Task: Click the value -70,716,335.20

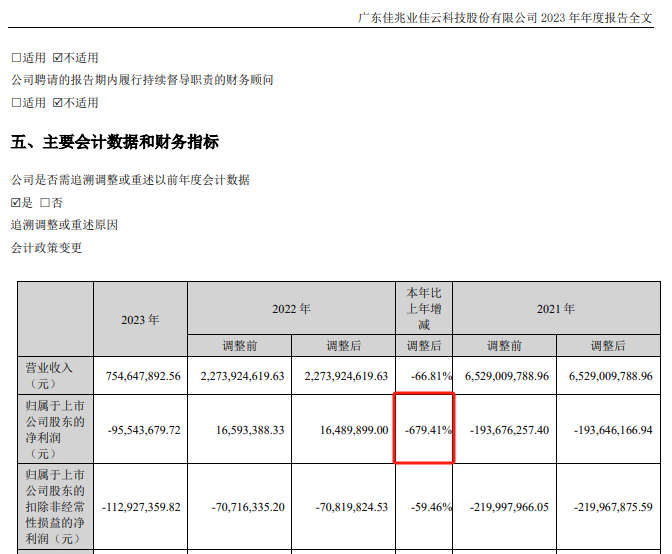Action: (248, 507)
